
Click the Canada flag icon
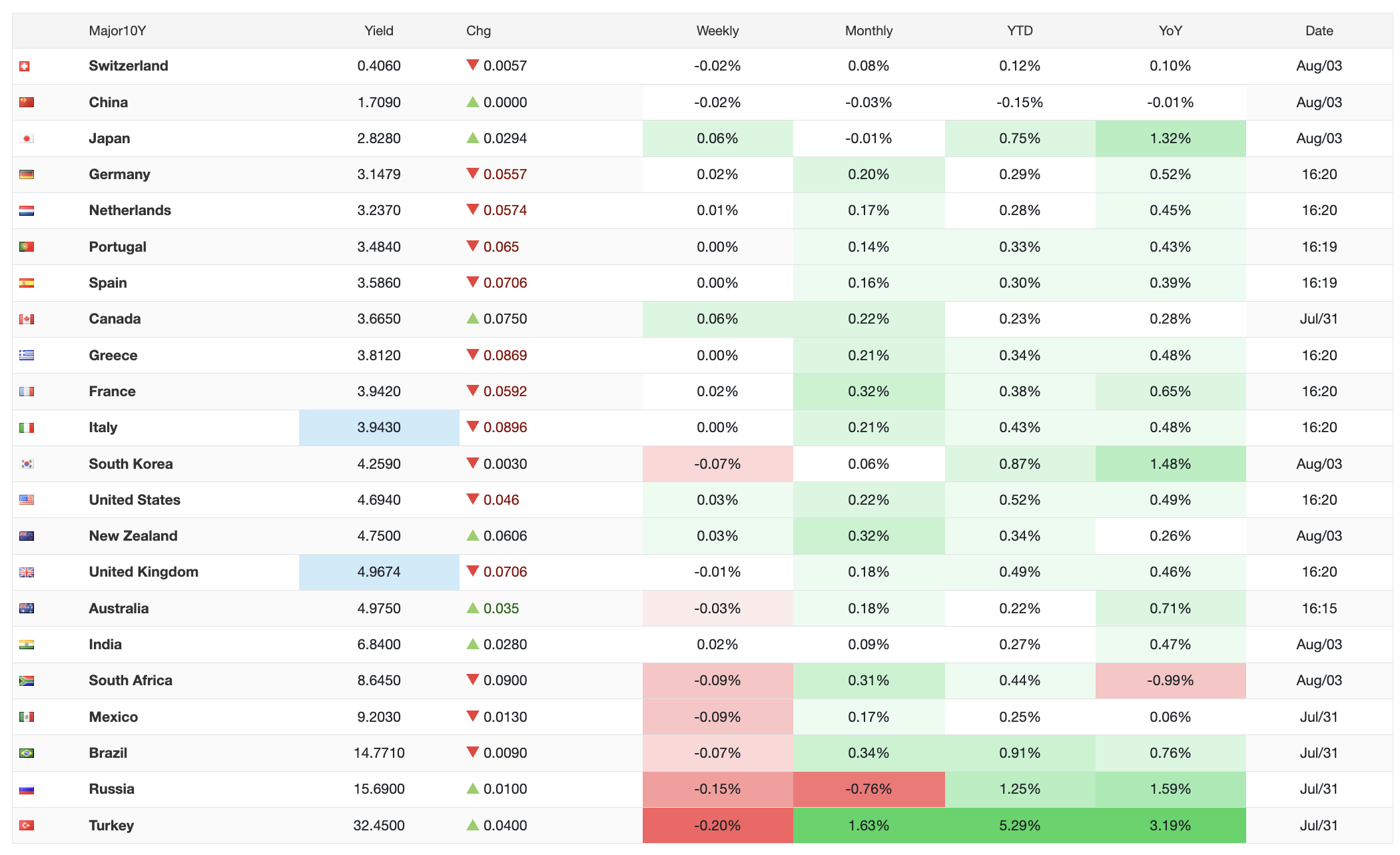click(x=27, y=319)
